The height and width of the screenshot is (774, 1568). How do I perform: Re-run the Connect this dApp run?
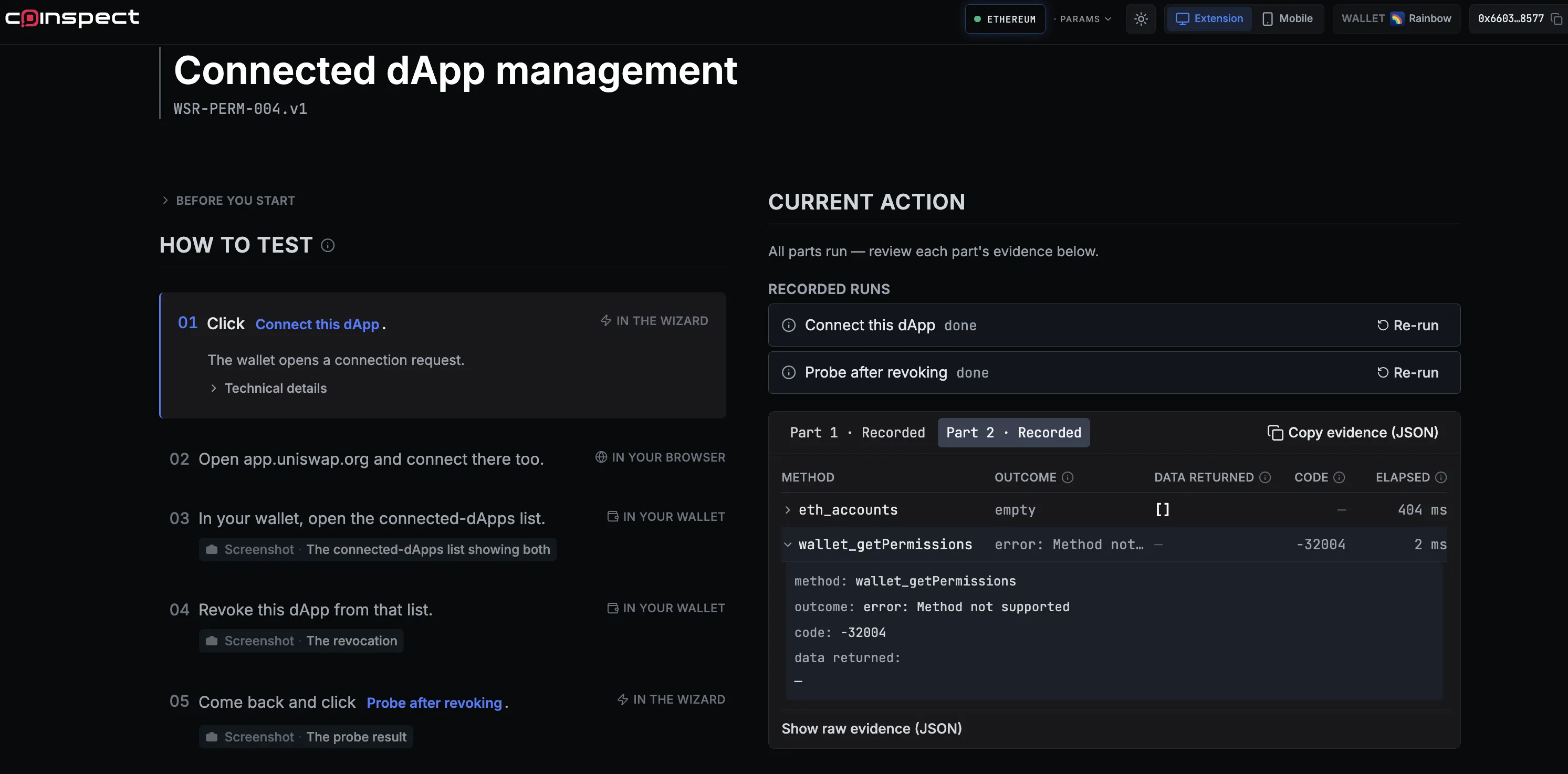tap(1408, 326)
